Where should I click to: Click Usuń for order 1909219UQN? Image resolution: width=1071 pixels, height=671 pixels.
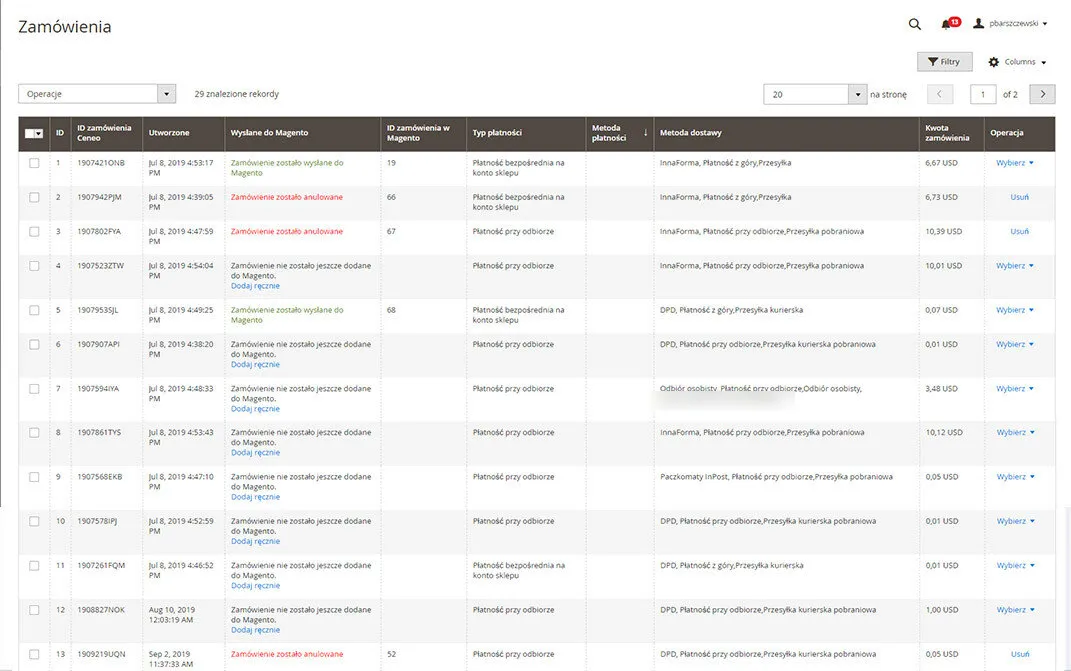1019,655
